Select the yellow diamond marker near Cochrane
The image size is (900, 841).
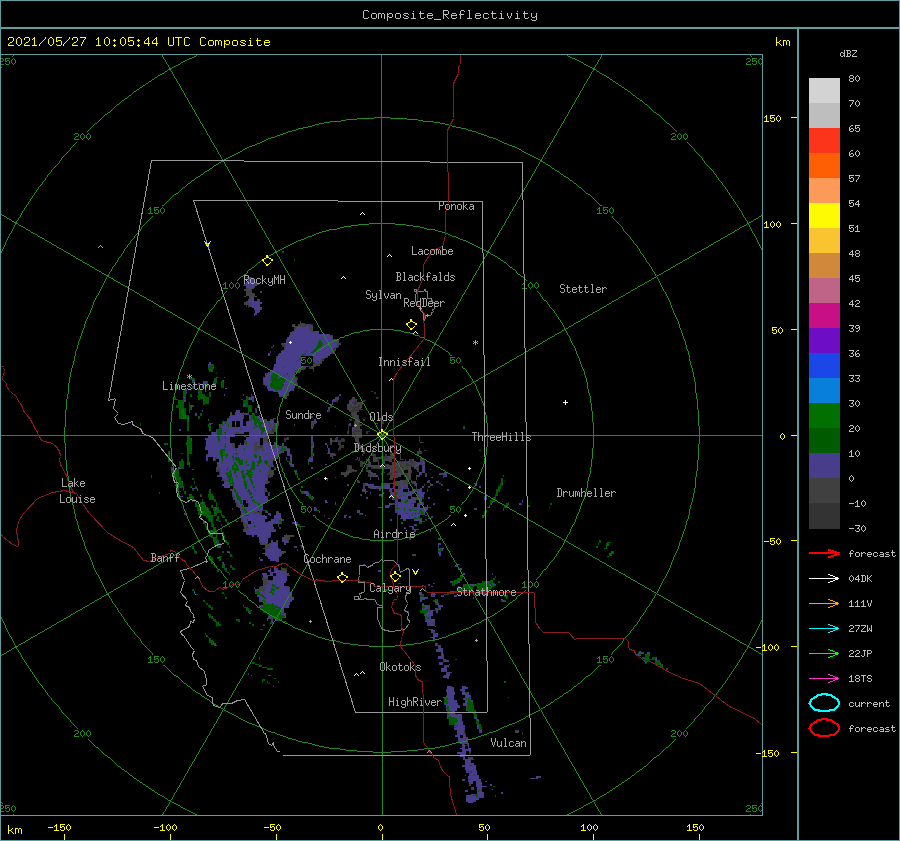click(x=342, y=577)
